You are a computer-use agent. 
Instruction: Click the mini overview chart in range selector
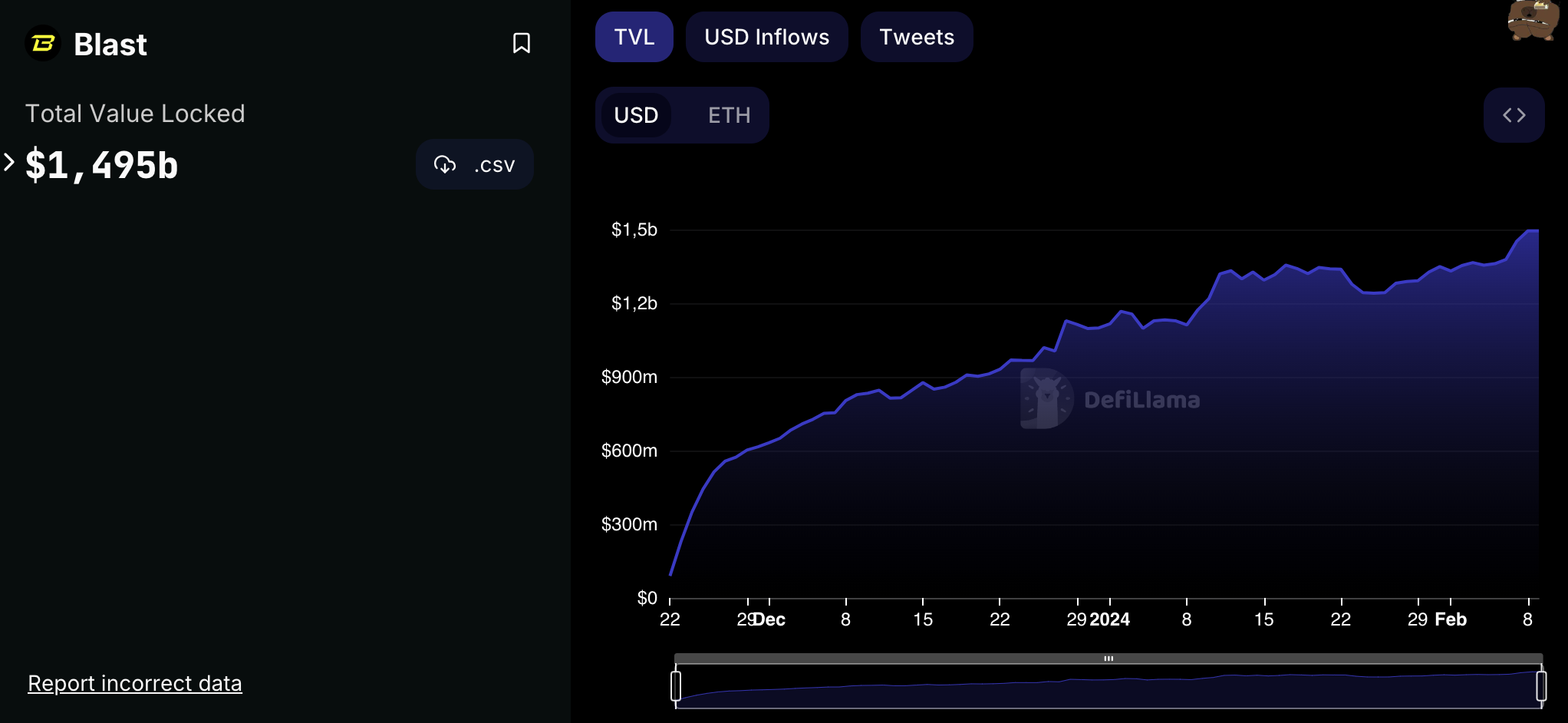(x=1108, y=686)
